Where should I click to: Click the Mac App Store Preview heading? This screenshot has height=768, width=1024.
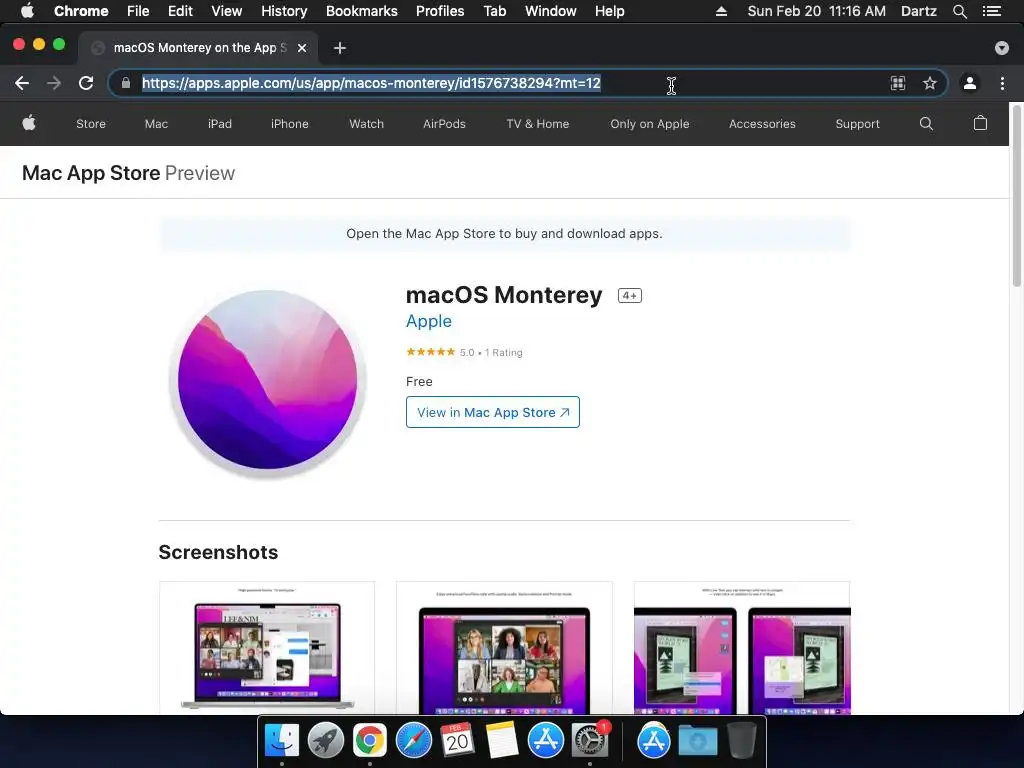click(128, 173)
